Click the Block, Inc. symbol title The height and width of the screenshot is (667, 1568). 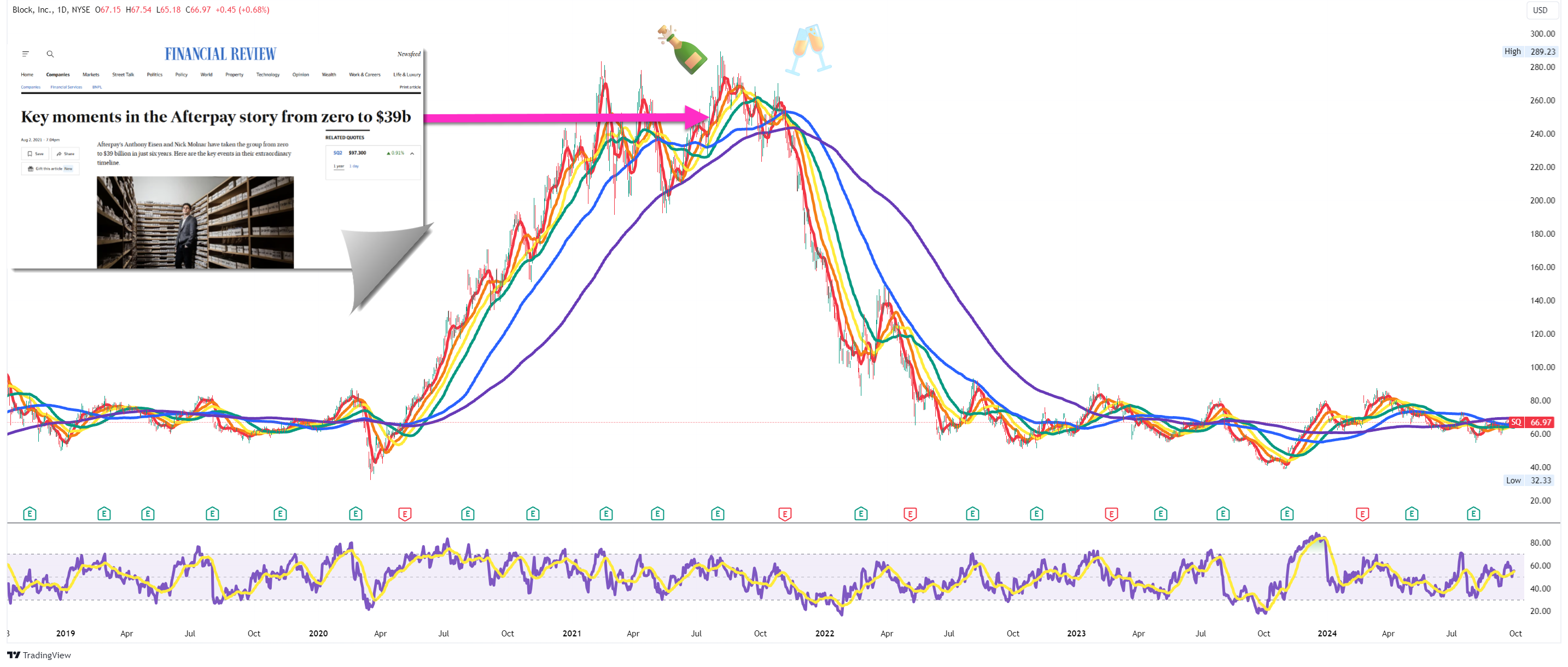[33, 10]
